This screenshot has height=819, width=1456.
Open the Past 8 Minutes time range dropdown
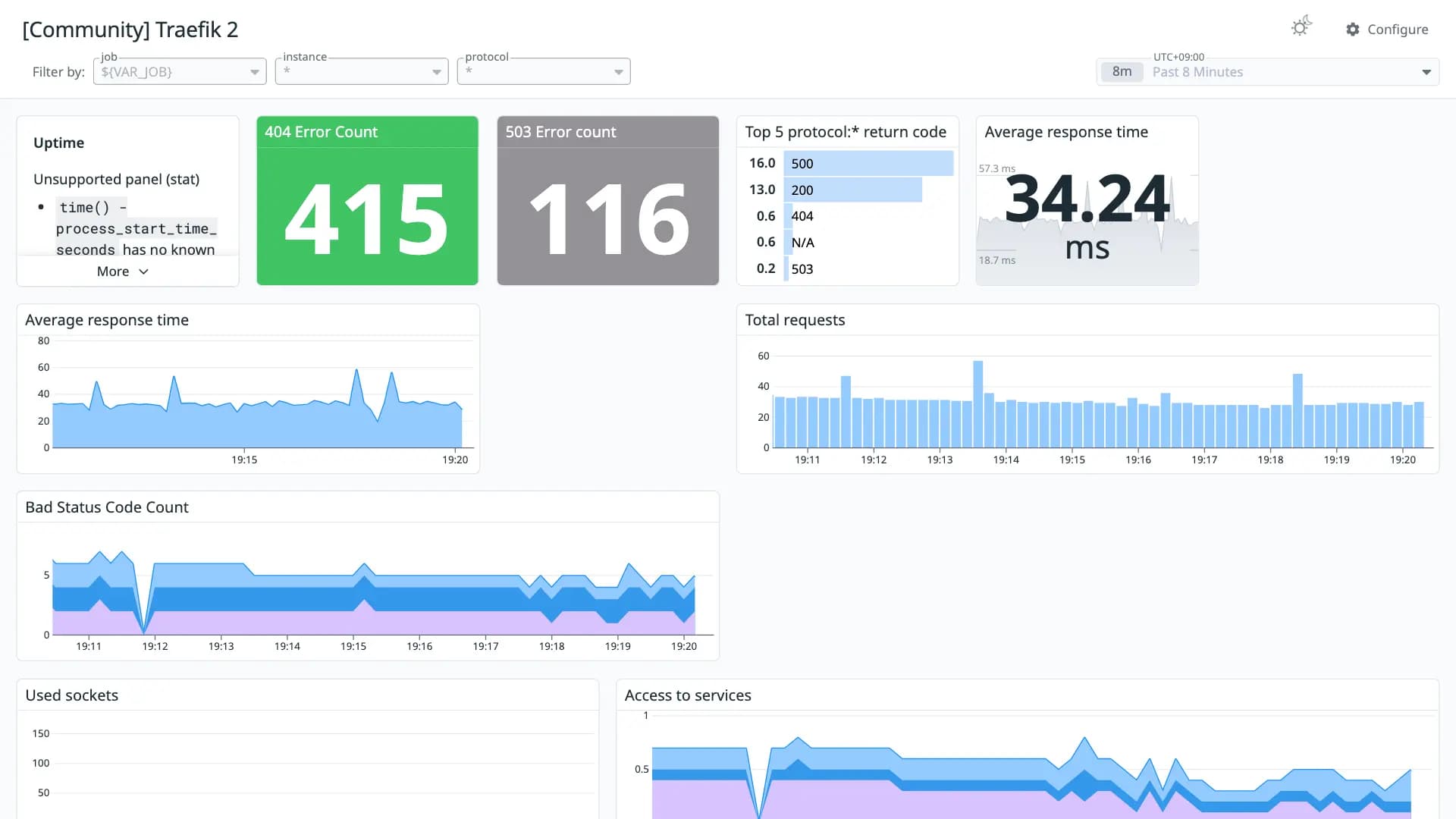coord(1268,72)
